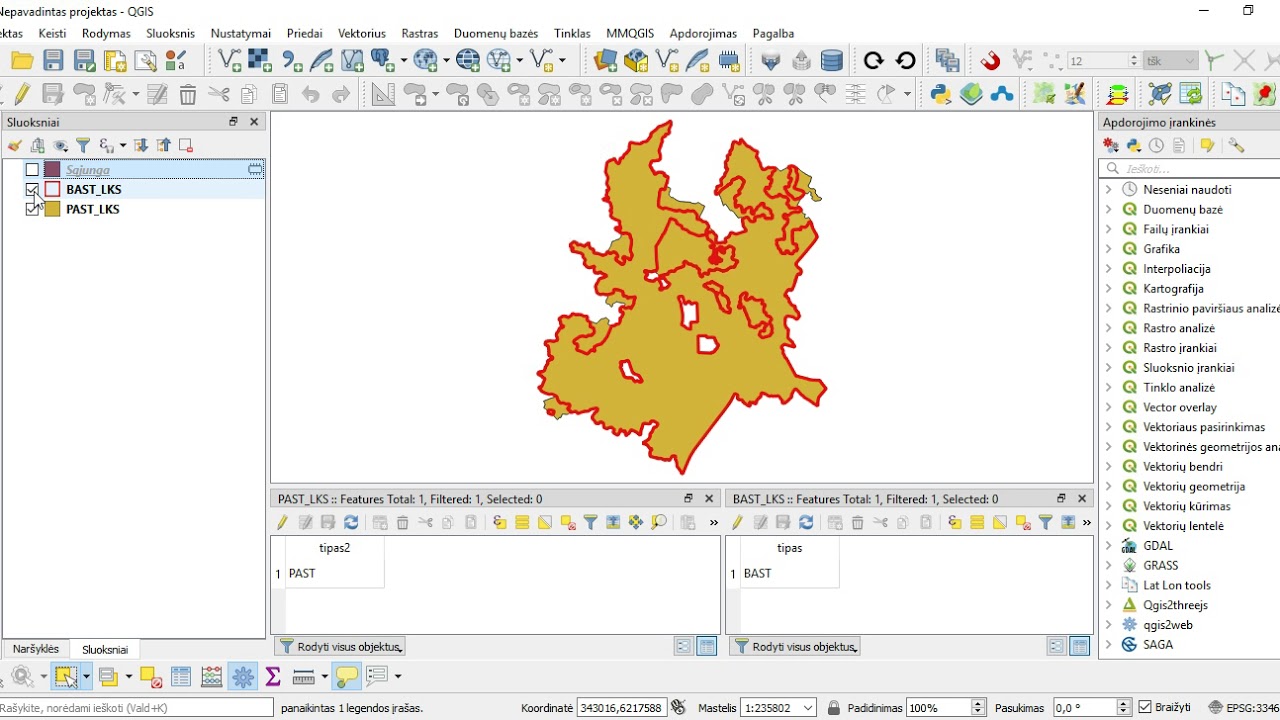This screenshot has width=1280, height=720.
Task: Open the measure ruler tool
Action: pyautogui.click(x=304, y=677)
